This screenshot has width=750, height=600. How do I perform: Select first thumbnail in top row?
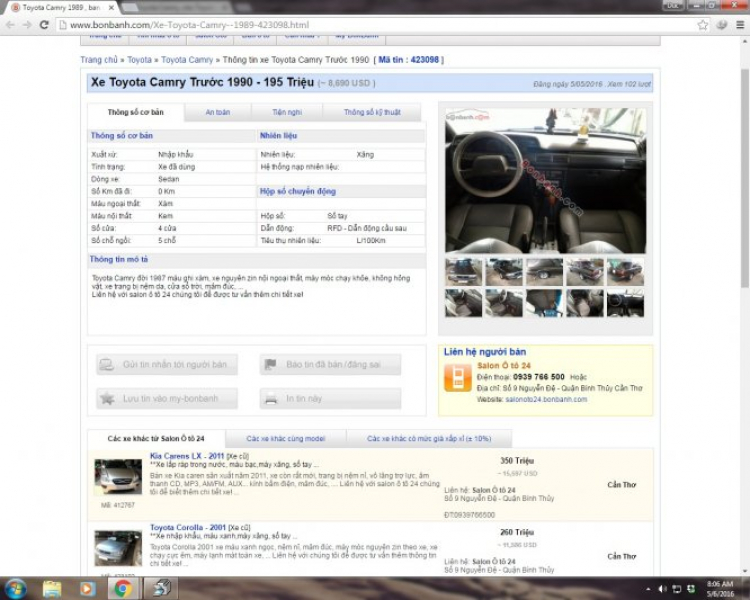click(x=463, y=272)
